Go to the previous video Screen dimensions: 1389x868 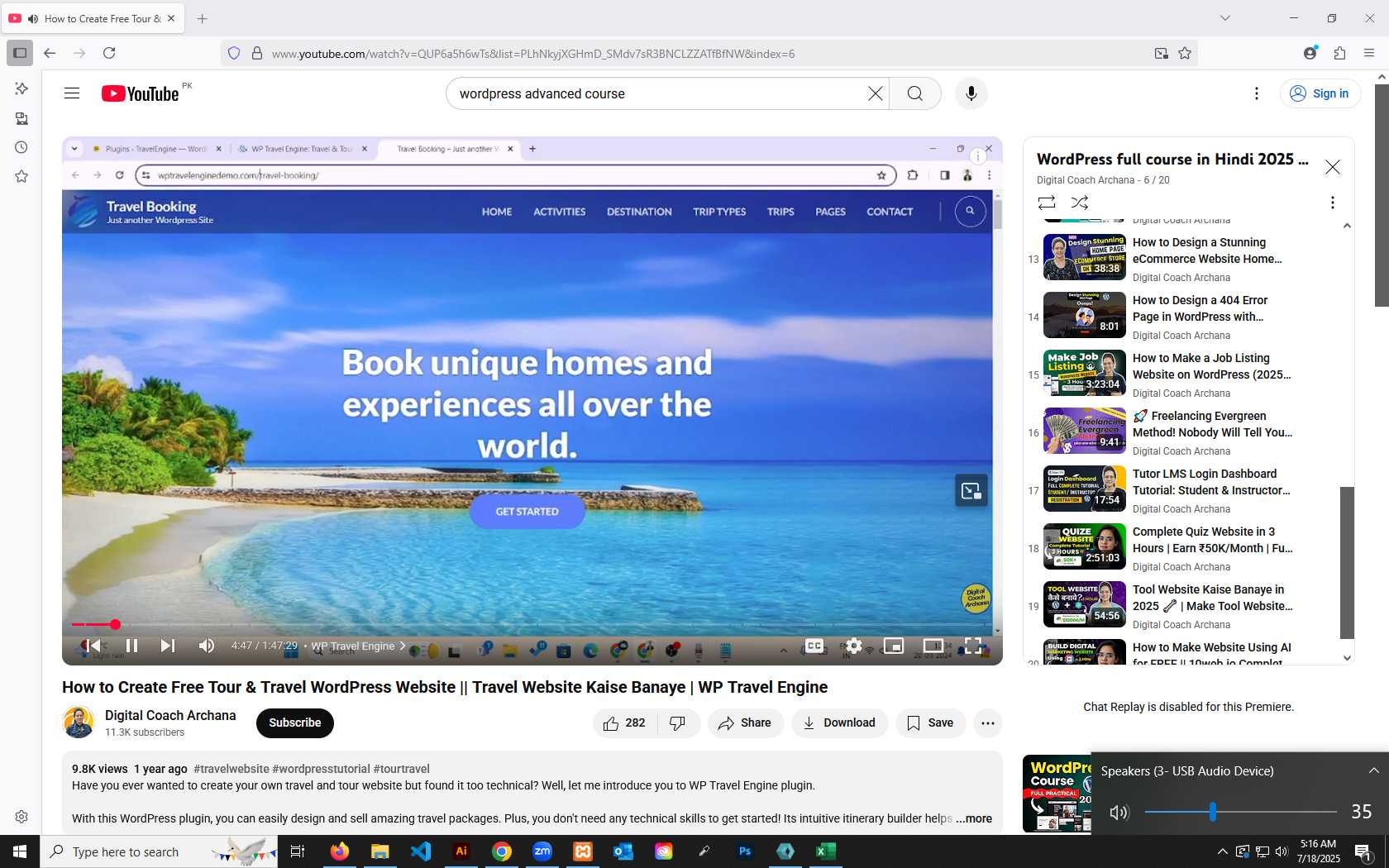(x=92, y=646)
